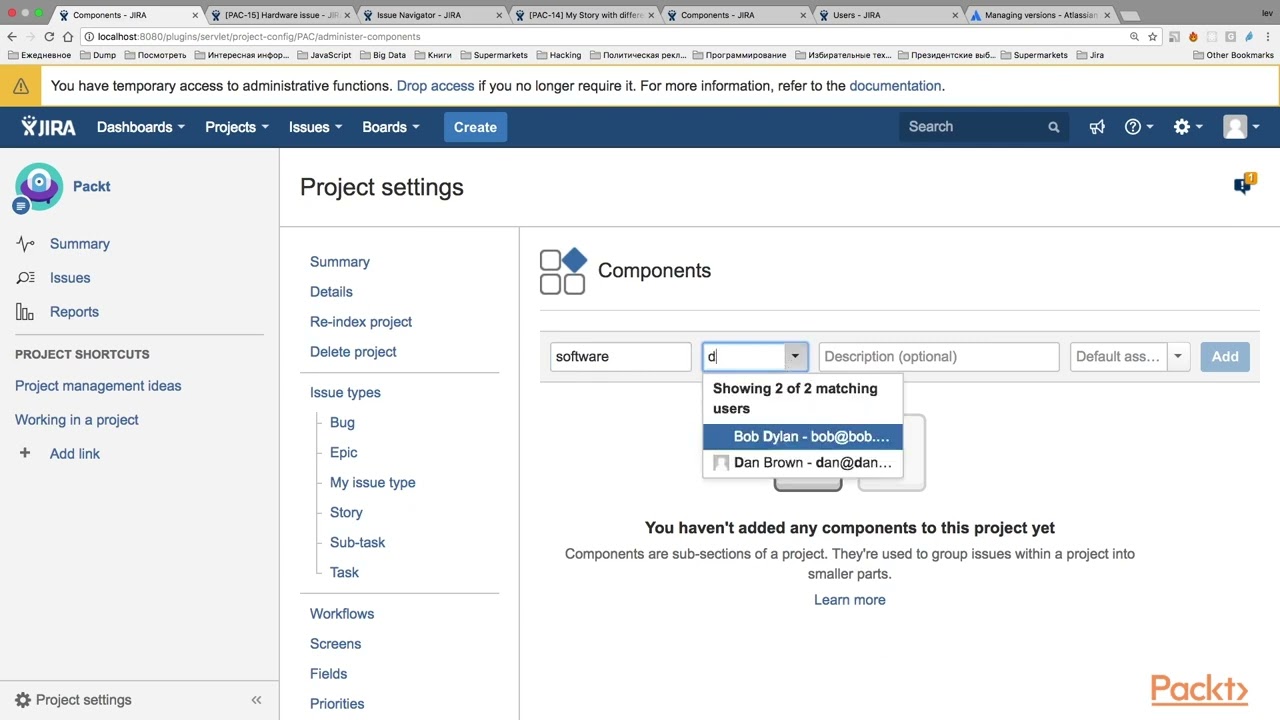1280x720 pixels.
Task: Open Project management ideas shortcut
Action: coord(98,386)
